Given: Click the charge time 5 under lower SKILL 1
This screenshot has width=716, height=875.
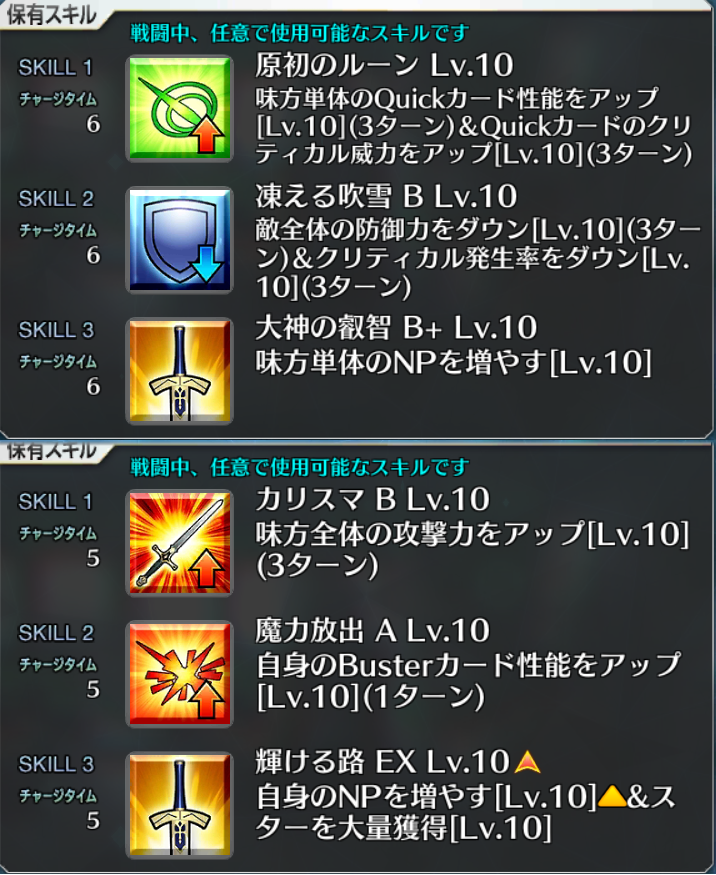Looking at the screenshot, I should point(93,558).
